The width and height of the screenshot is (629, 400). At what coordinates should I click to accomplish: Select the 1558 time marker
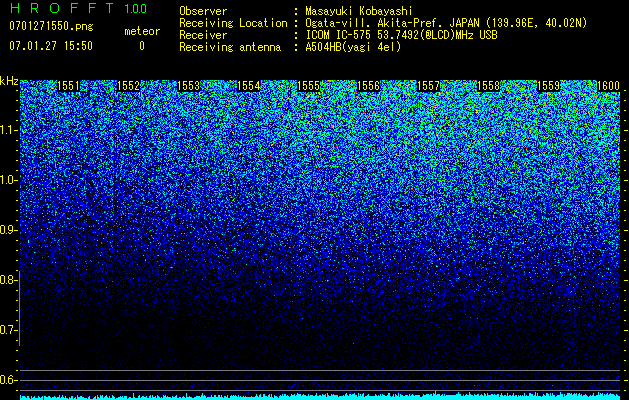point(489,86)
